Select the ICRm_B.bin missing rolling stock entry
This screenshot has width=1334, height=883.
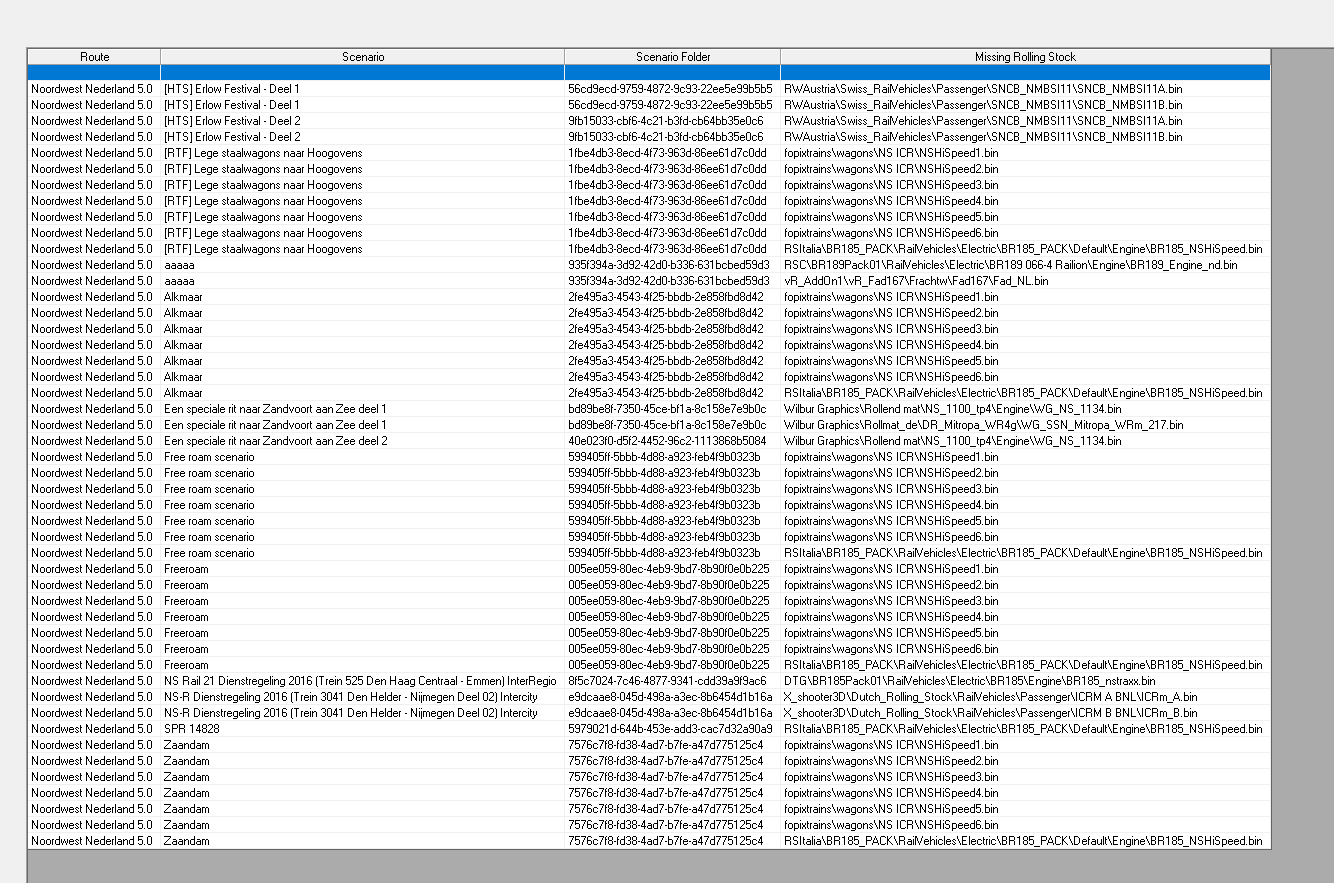click(x=990, y=713)
